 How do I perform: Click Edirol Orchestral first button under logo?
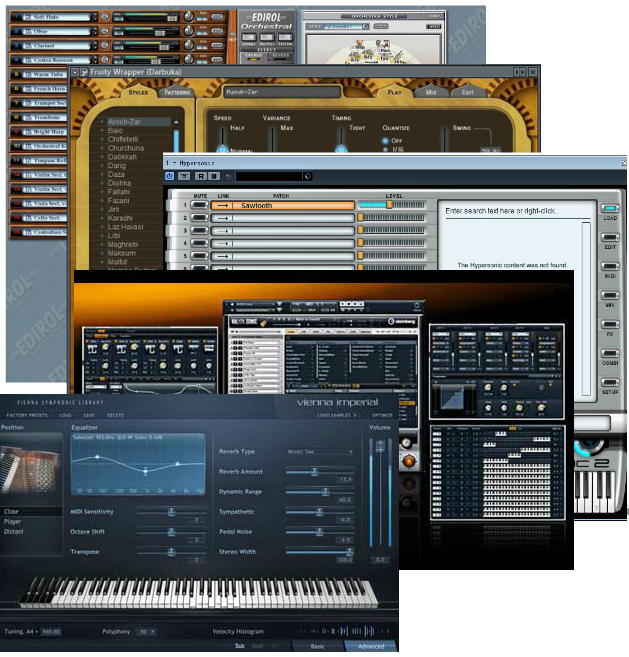[x=248, y=37]
